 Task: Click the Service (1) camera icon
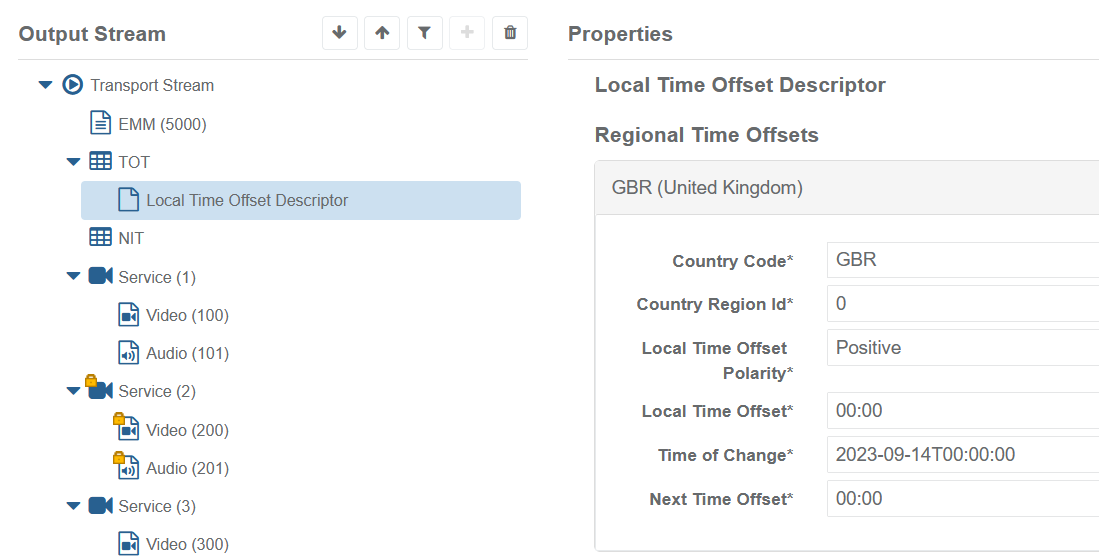pyautogui.click(x=100, y=276)
